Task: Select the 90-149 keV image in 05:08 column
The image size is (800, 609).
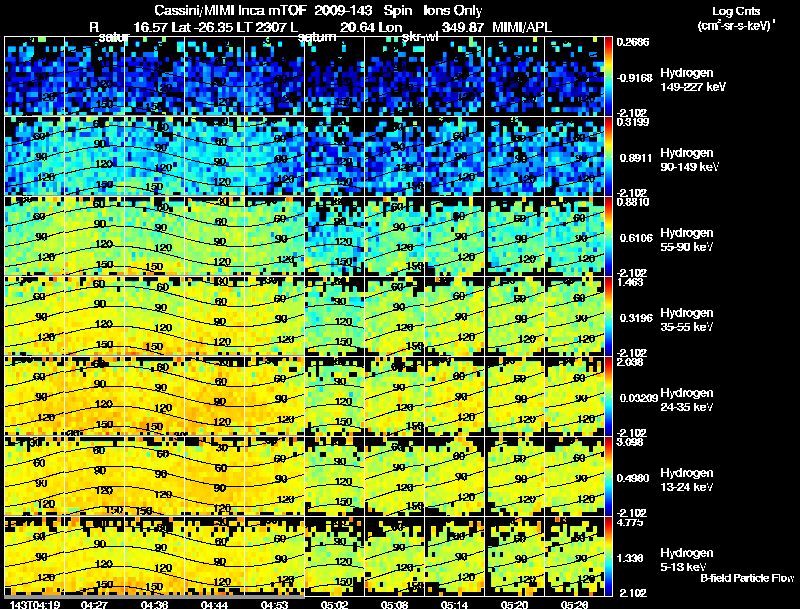Action: click(x=394, y=157)
